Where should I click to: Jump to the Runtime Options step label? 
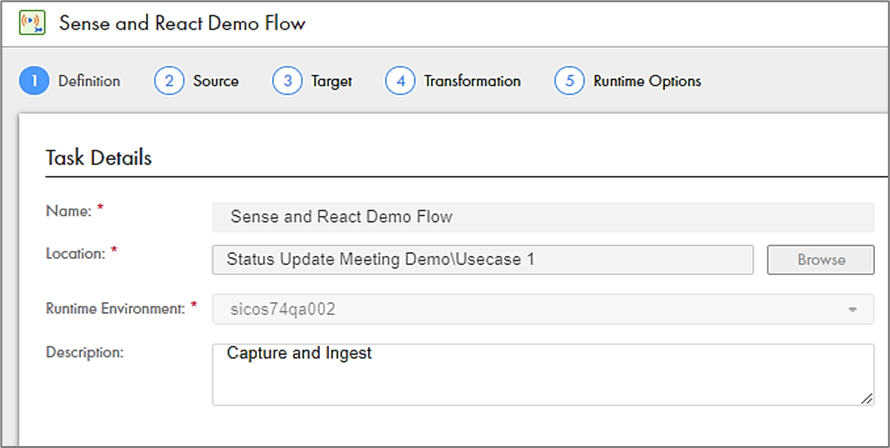647,81
